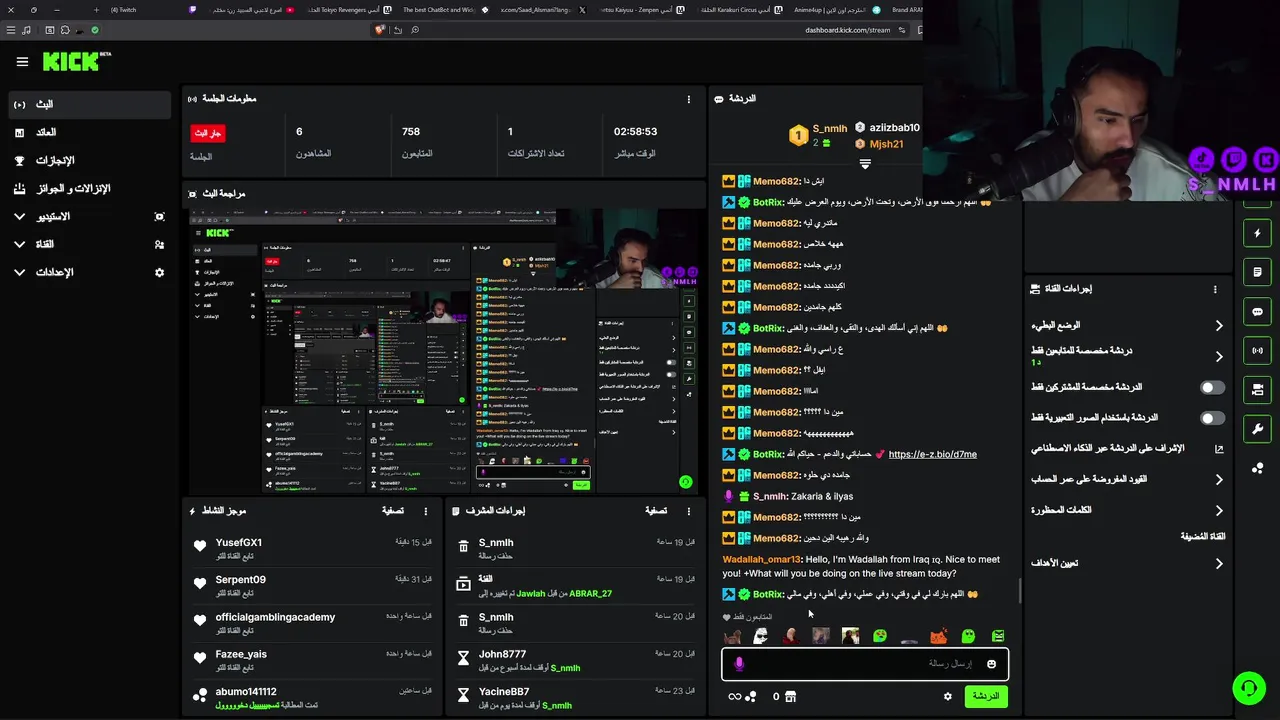This screenshot has width=1280, height=720.
Task: Click the trash icon in top S_nmlh moderator row
Action: (x=463, y=546)
